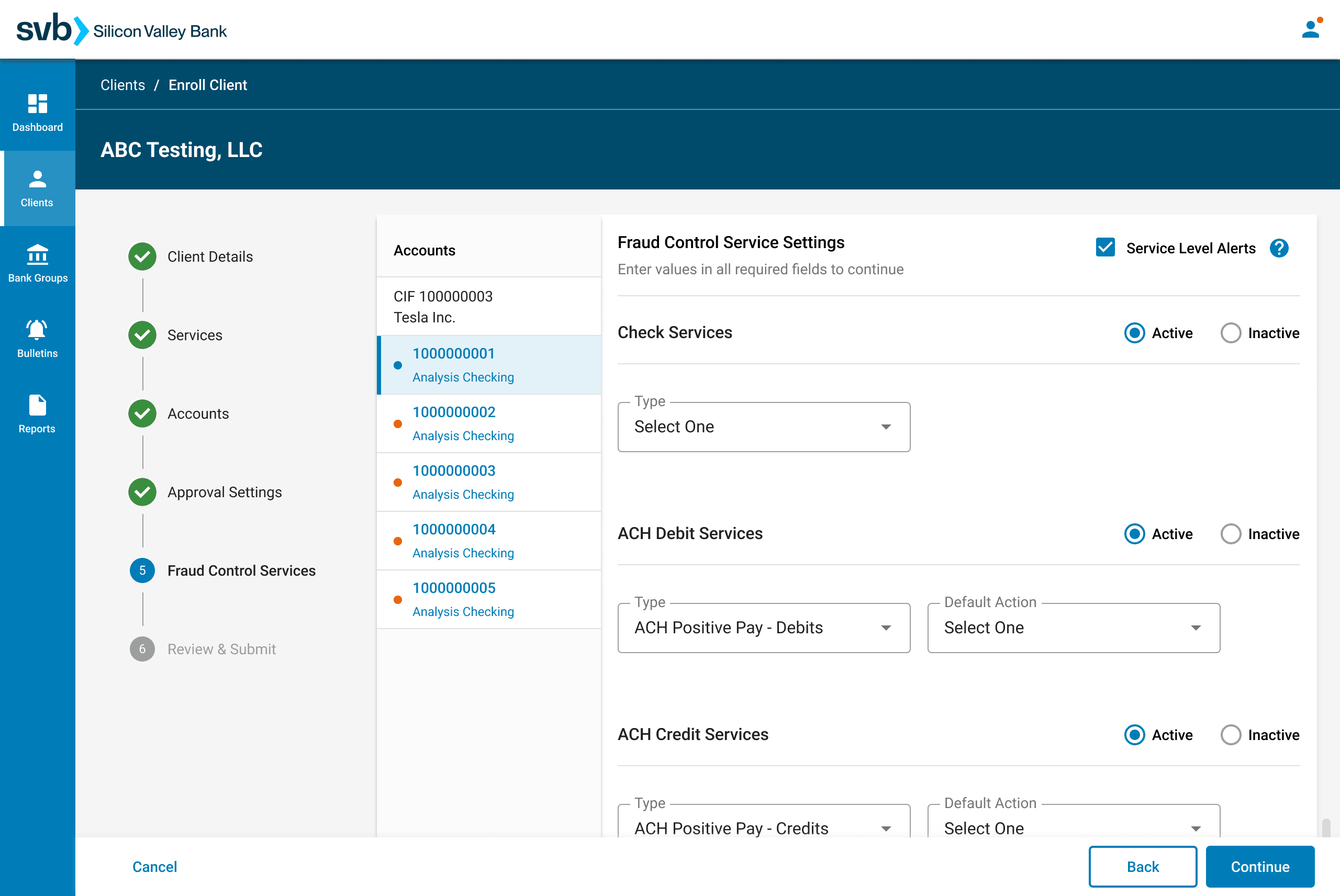Open the Check Services Type dropdown
1340x896 pixels.
tap(763, 427)
